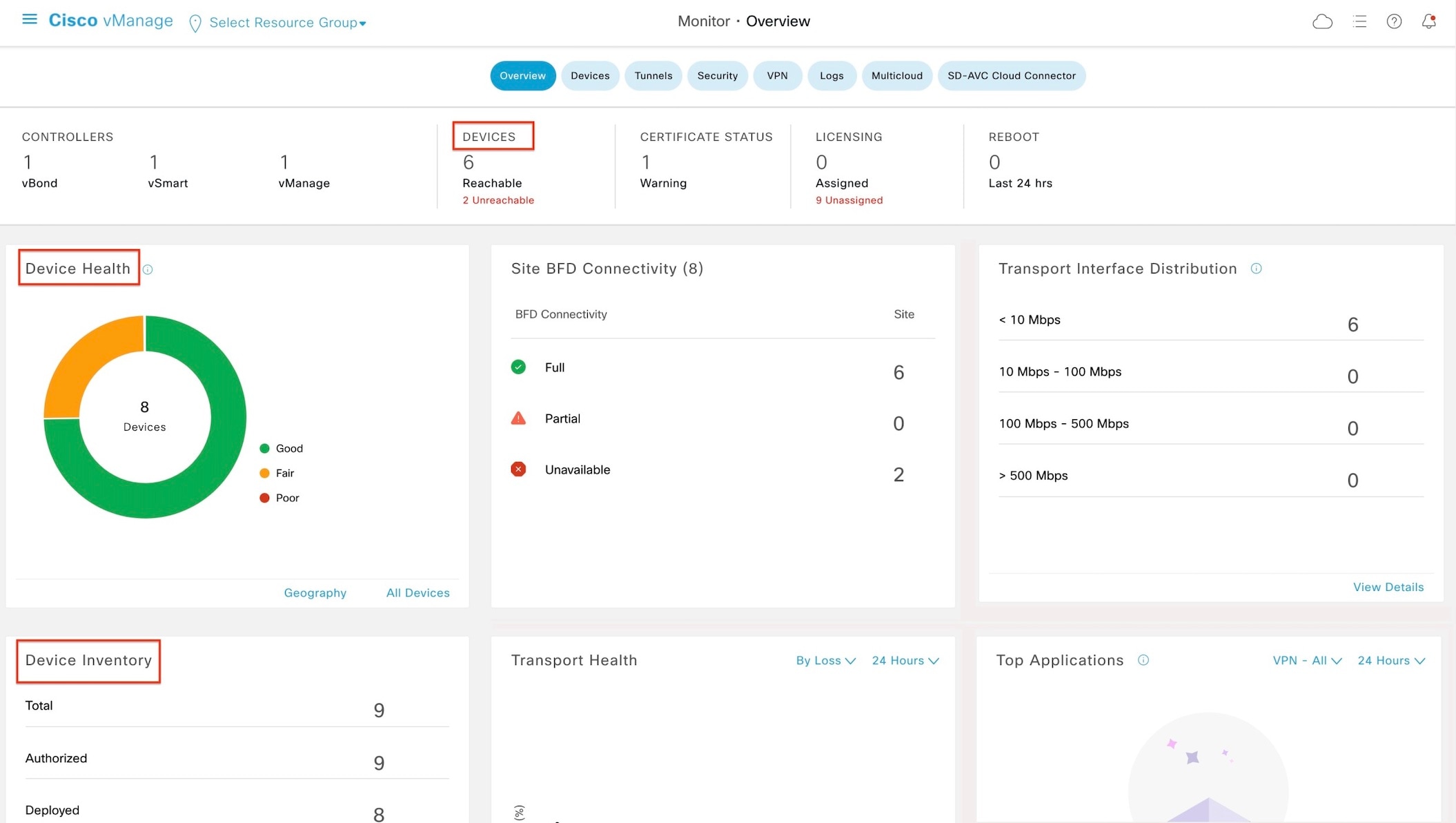Open the task list icon in header

[1360, 22]
